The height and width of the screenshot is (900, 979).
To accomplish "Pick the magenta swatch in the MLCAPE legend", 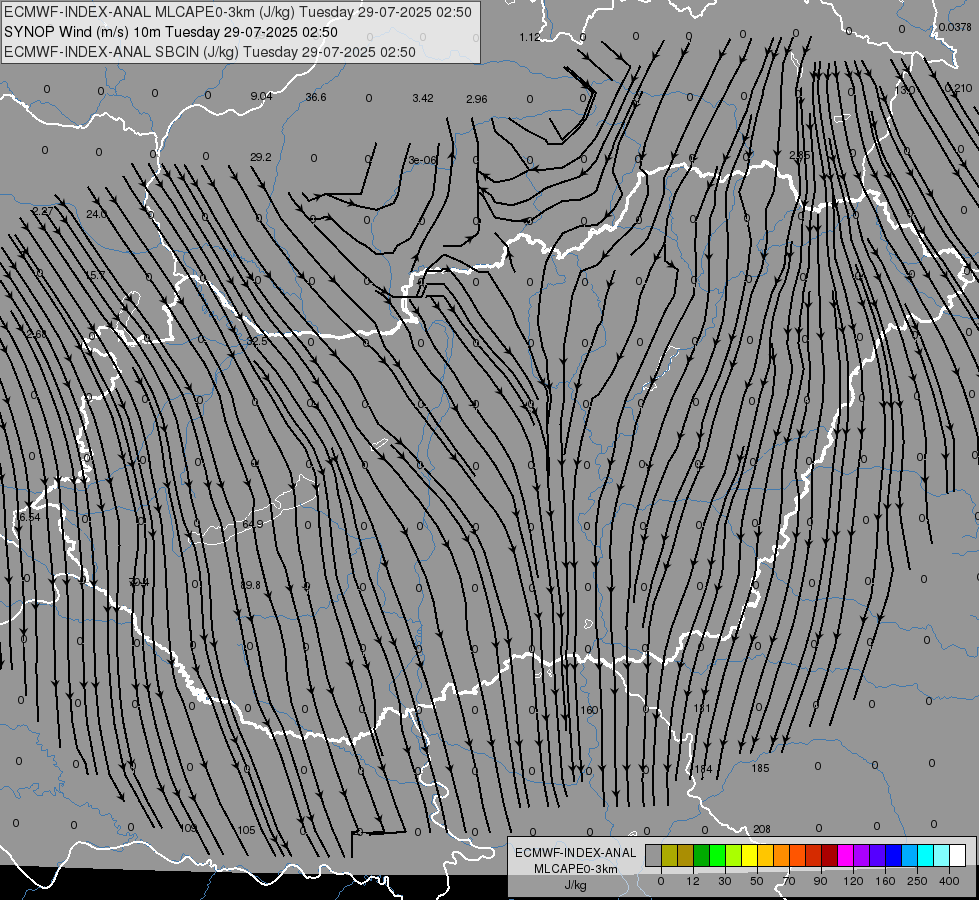I will (x=846, y=855).
